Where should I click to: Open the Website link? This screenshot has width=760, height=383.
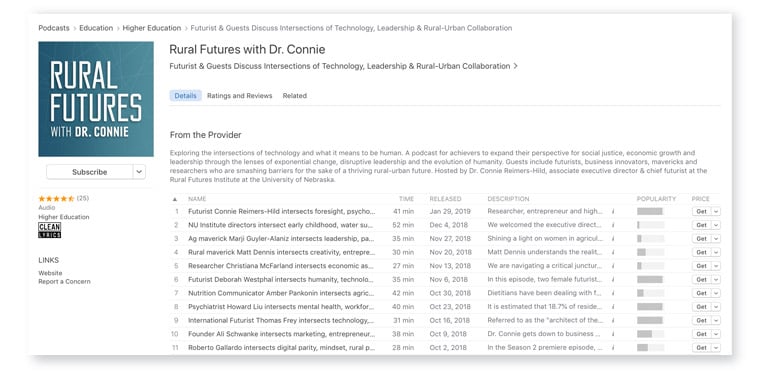click(x=50, y=273)
